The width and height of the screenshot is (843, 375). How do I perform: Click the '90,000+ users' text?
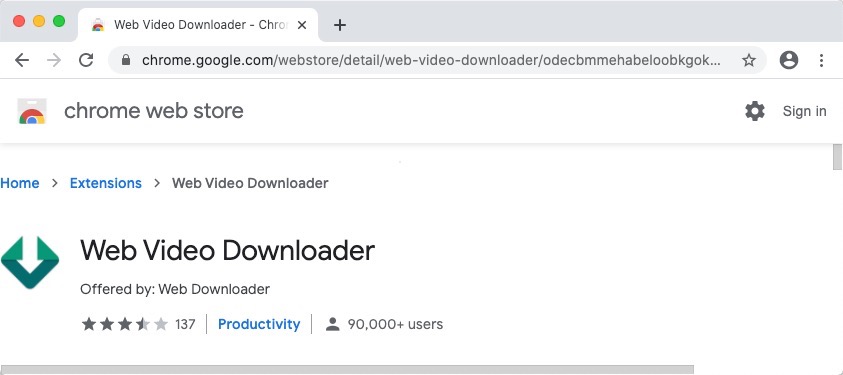point(395,324)
